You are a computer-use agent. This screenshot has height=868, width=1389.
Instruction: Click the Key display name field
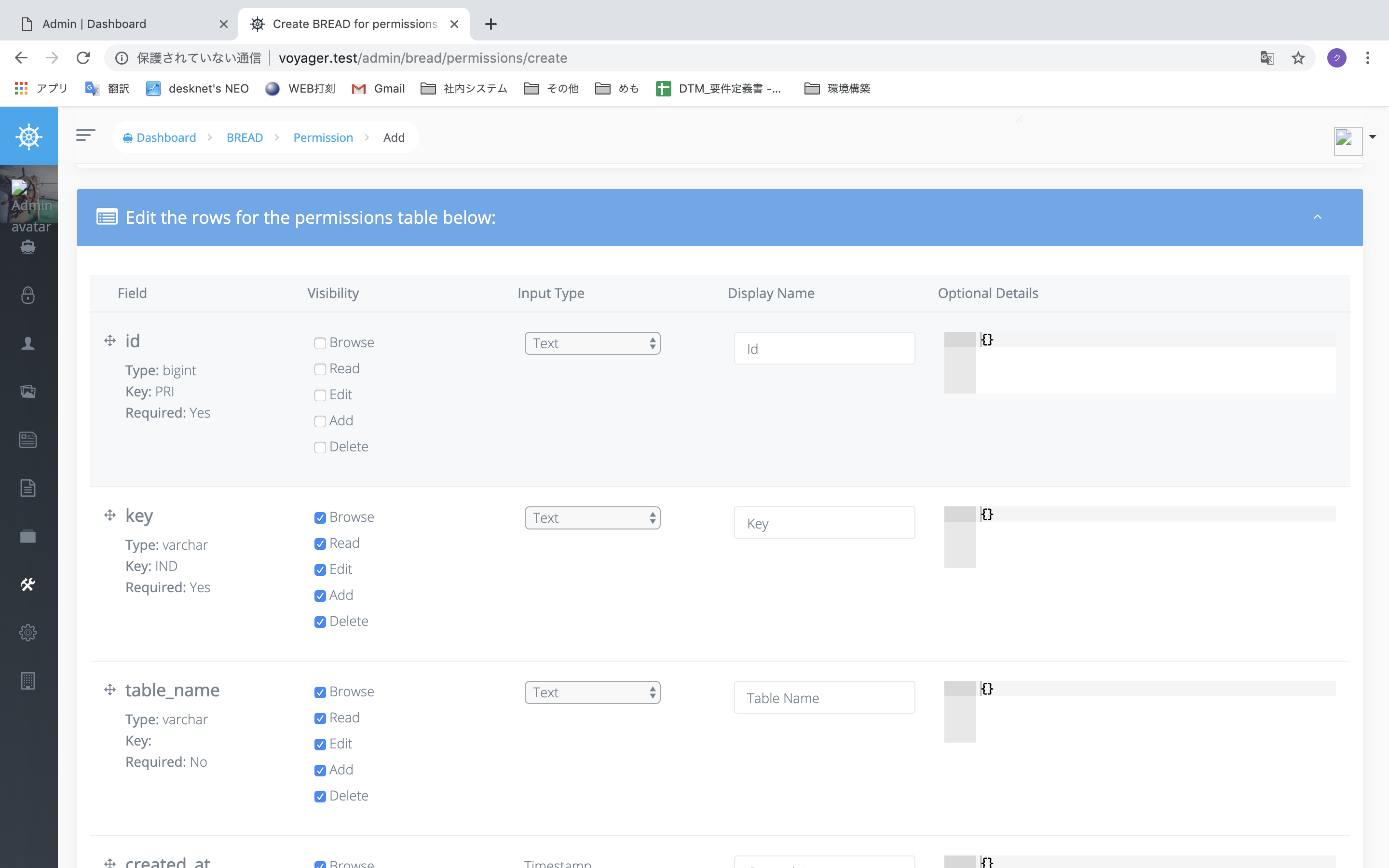click(x=824, y=523)
